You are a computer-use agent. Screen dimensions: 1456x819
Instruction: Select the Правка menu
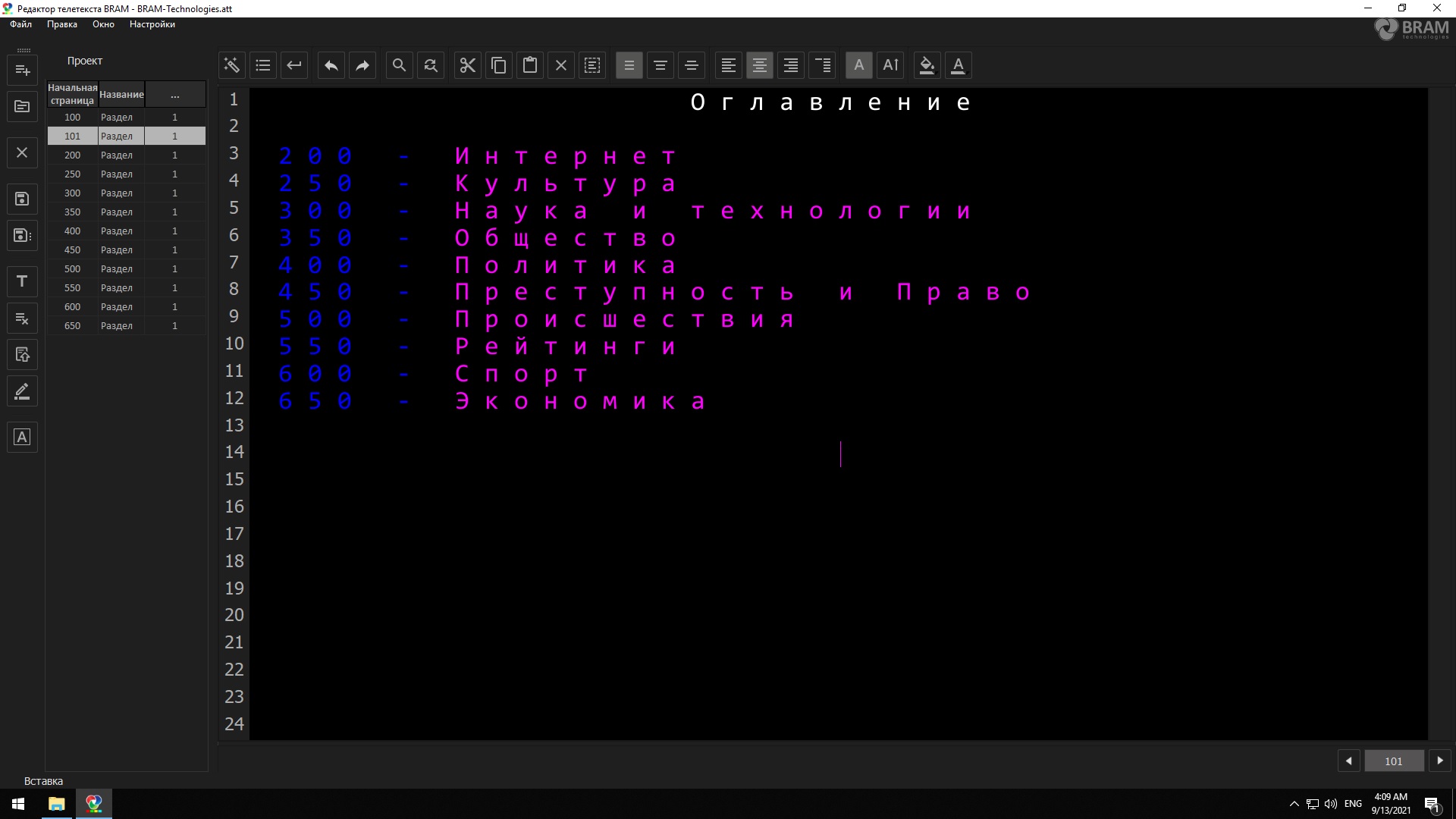click(61, 24)
